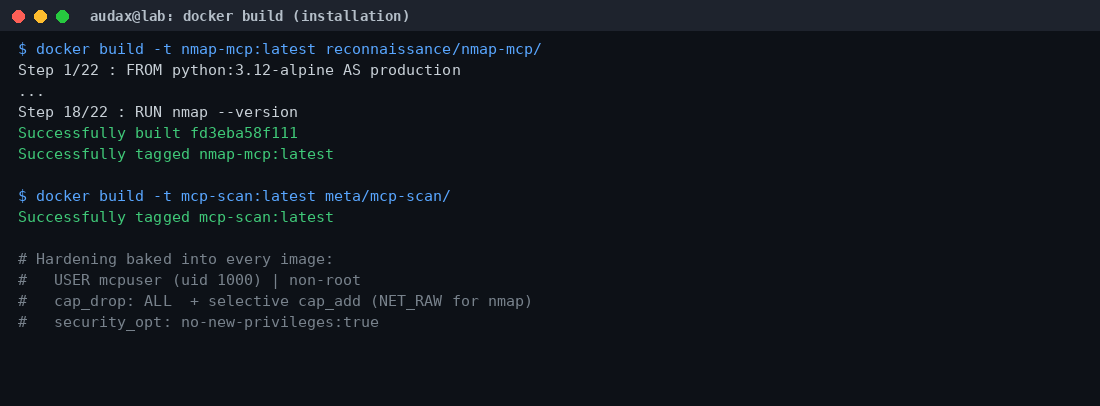1100x406 pixels.
Task: Click the 'reconnaissance/nmap-mcp/' path text
Action: (x=434, y=49)
